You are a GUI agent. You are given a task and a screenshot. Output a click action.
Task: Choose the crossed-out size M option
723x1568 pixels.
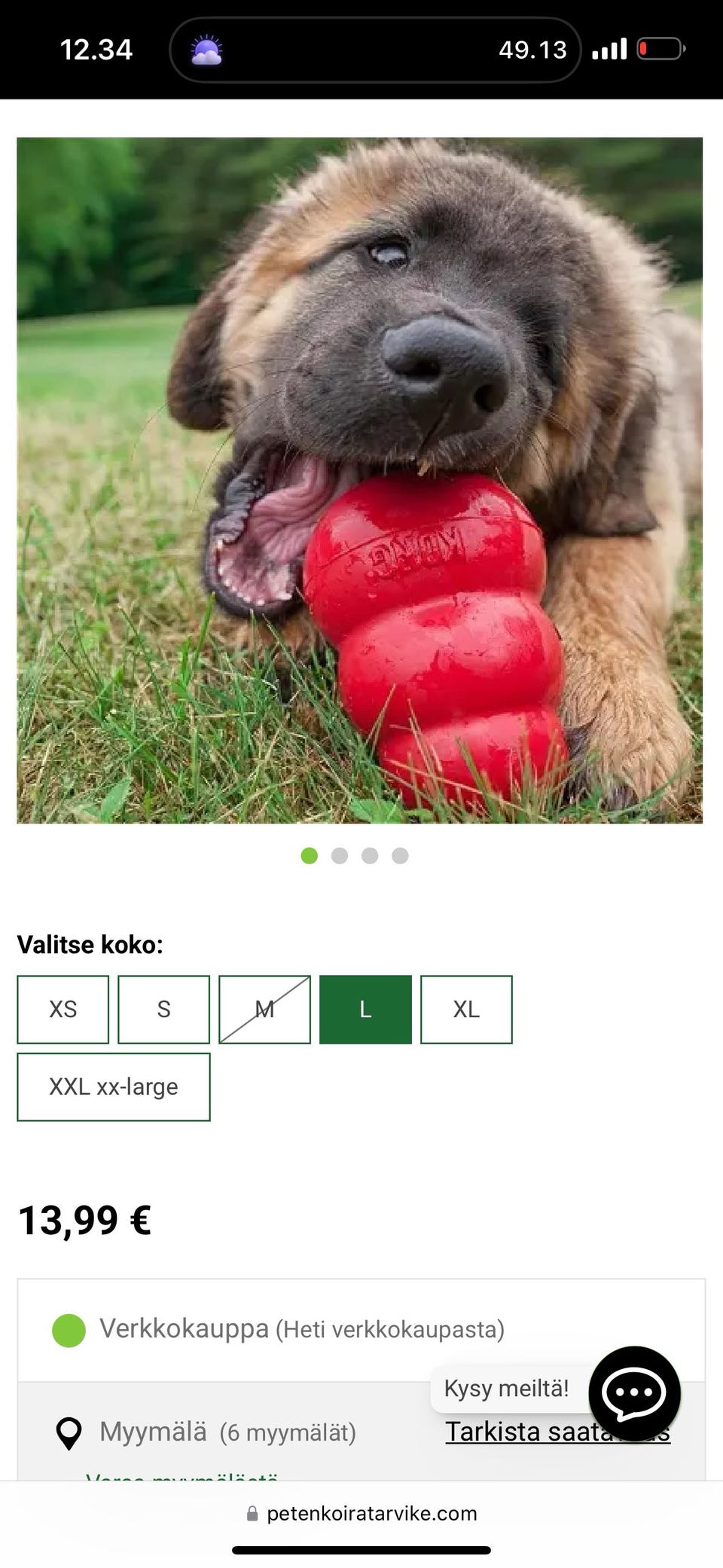[264, 1010]
